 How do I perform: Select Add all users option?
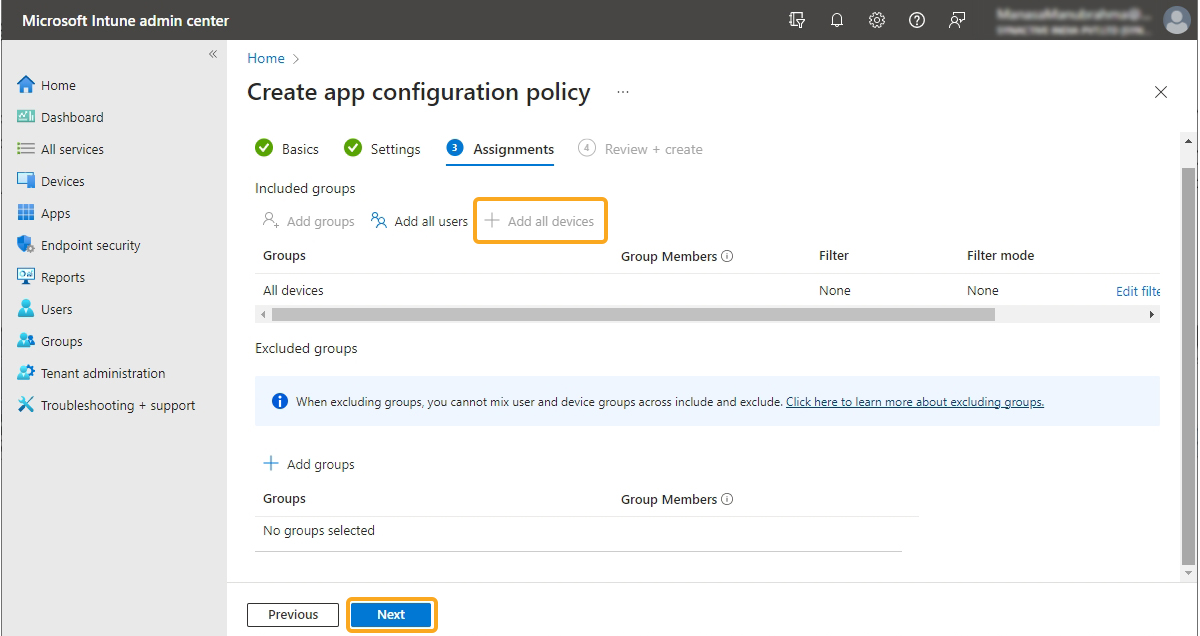click(419, 221)
